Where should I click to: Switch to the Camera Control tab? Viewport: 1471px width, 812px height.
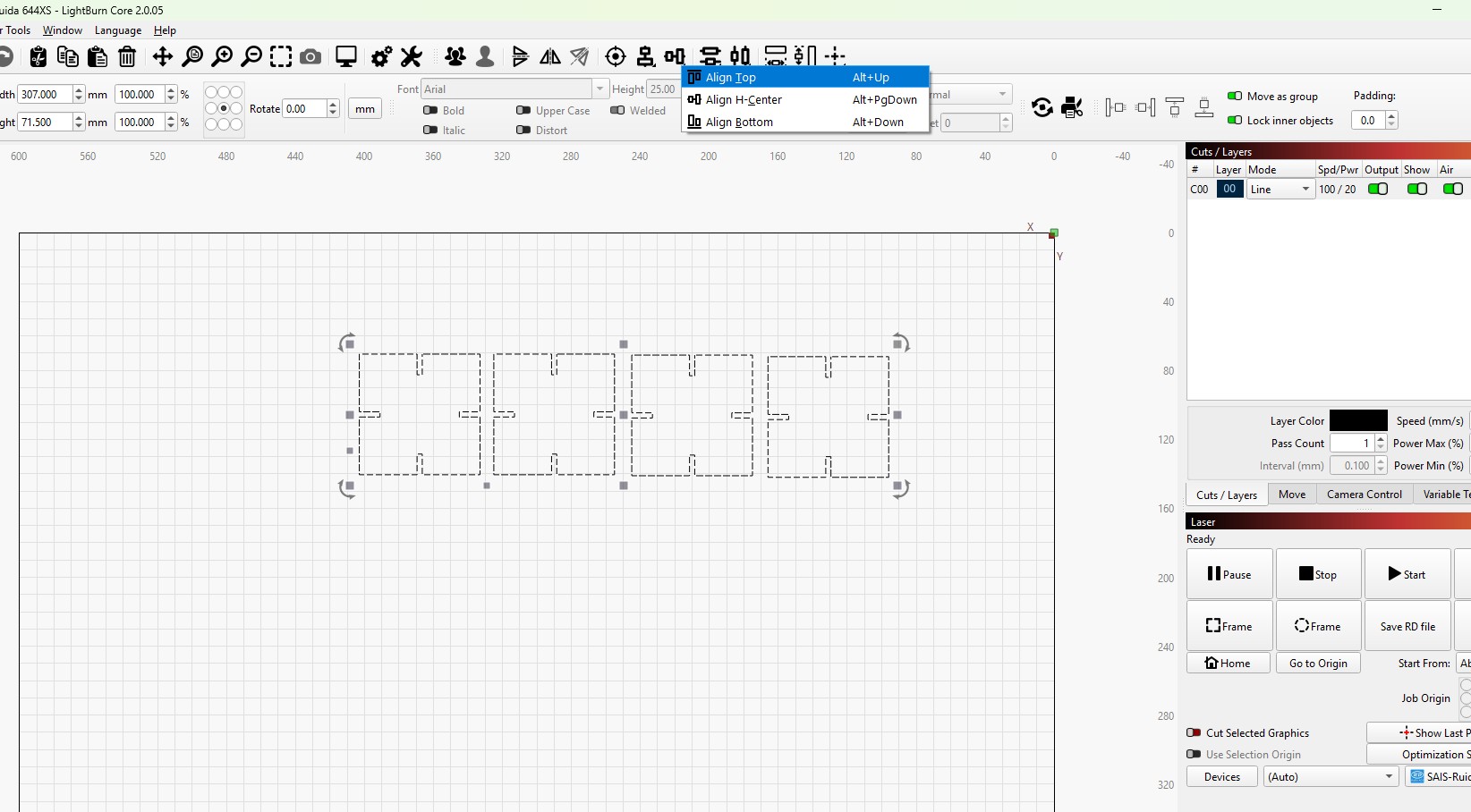[x=1365, y=494]
